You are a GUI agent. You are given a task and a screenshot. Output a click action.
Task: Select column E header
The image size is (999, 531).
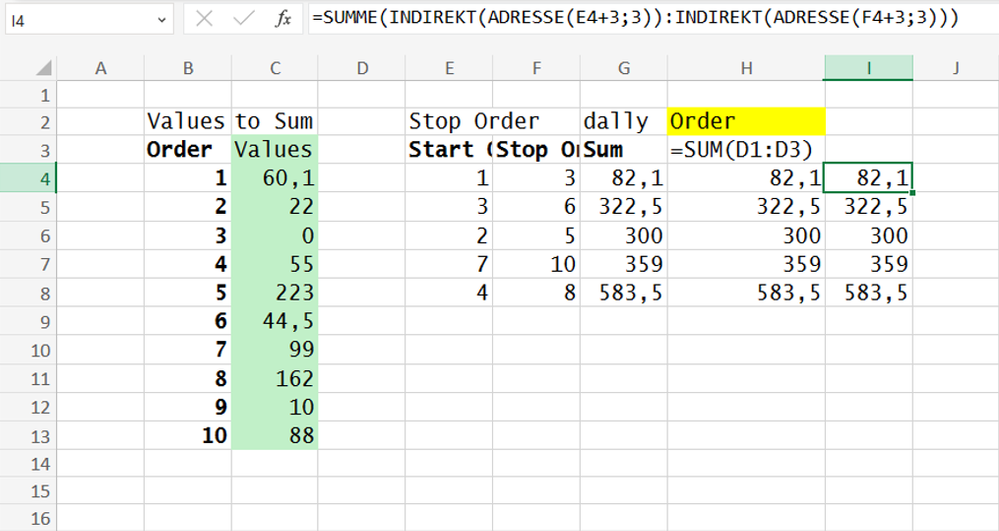coord(449,68)
